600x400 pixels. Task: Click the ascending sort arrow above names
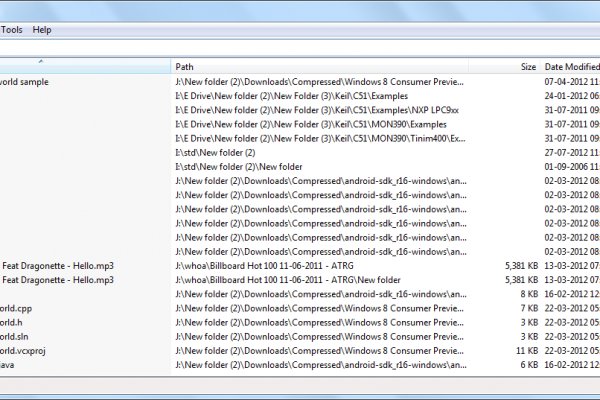coord(40,61)
